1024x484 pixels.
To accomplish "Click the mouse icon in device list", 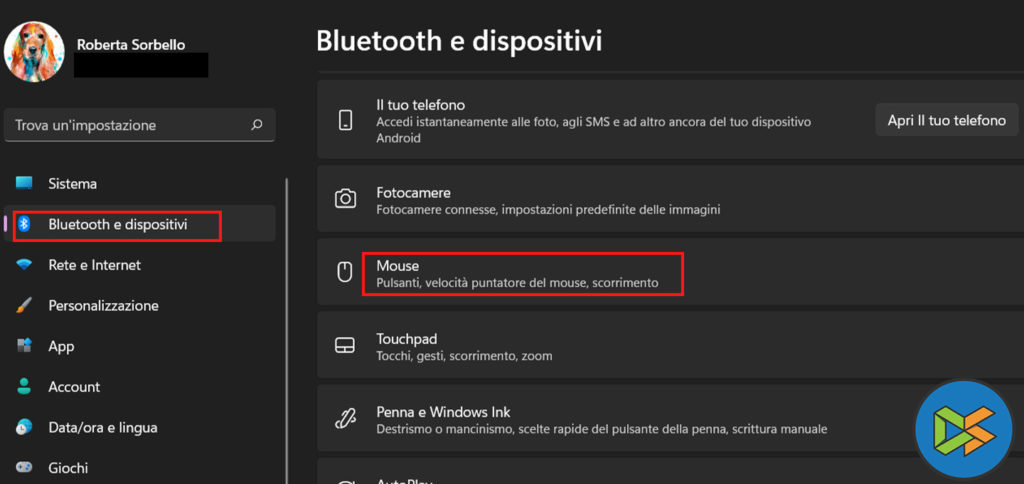I will [346, 272].
